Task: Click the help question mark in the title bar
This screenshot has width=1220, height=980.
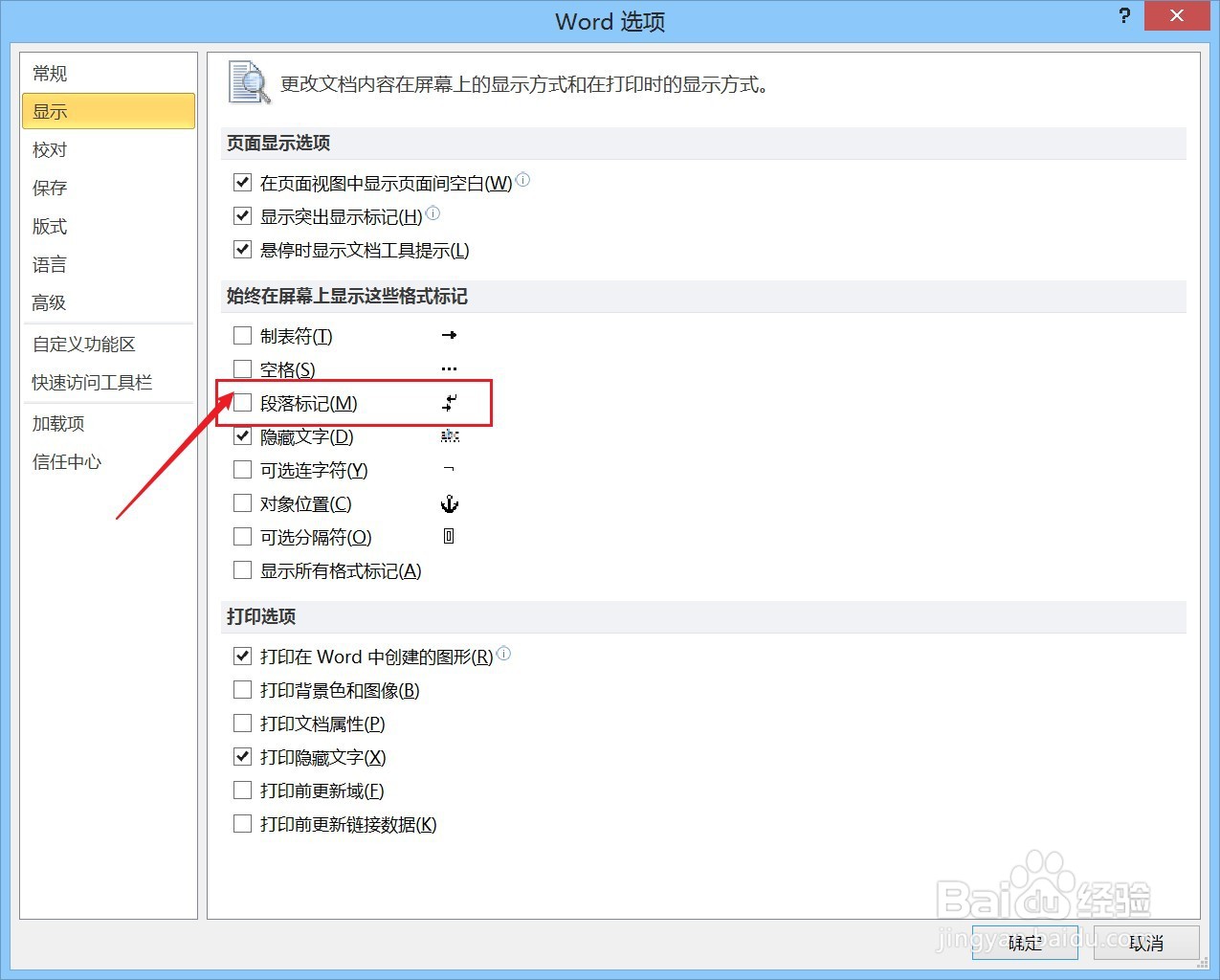Action: pos(1123,16)
